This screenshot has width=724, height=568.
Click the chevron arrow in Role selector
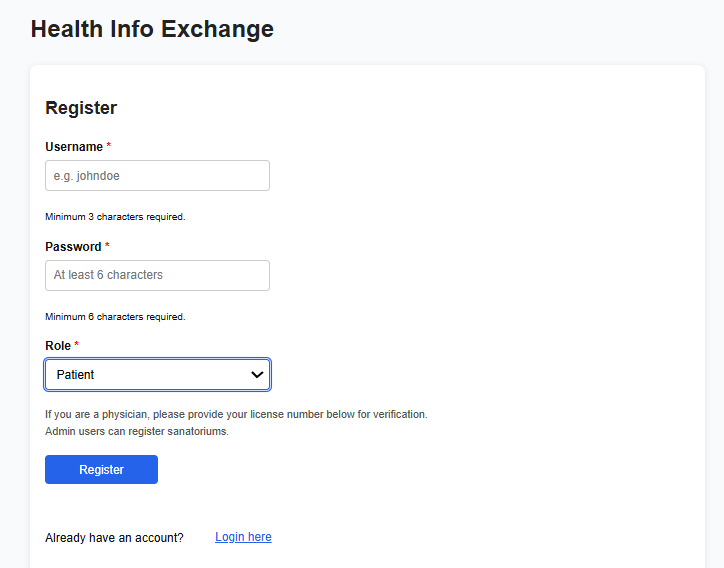(x=258, y=375)
